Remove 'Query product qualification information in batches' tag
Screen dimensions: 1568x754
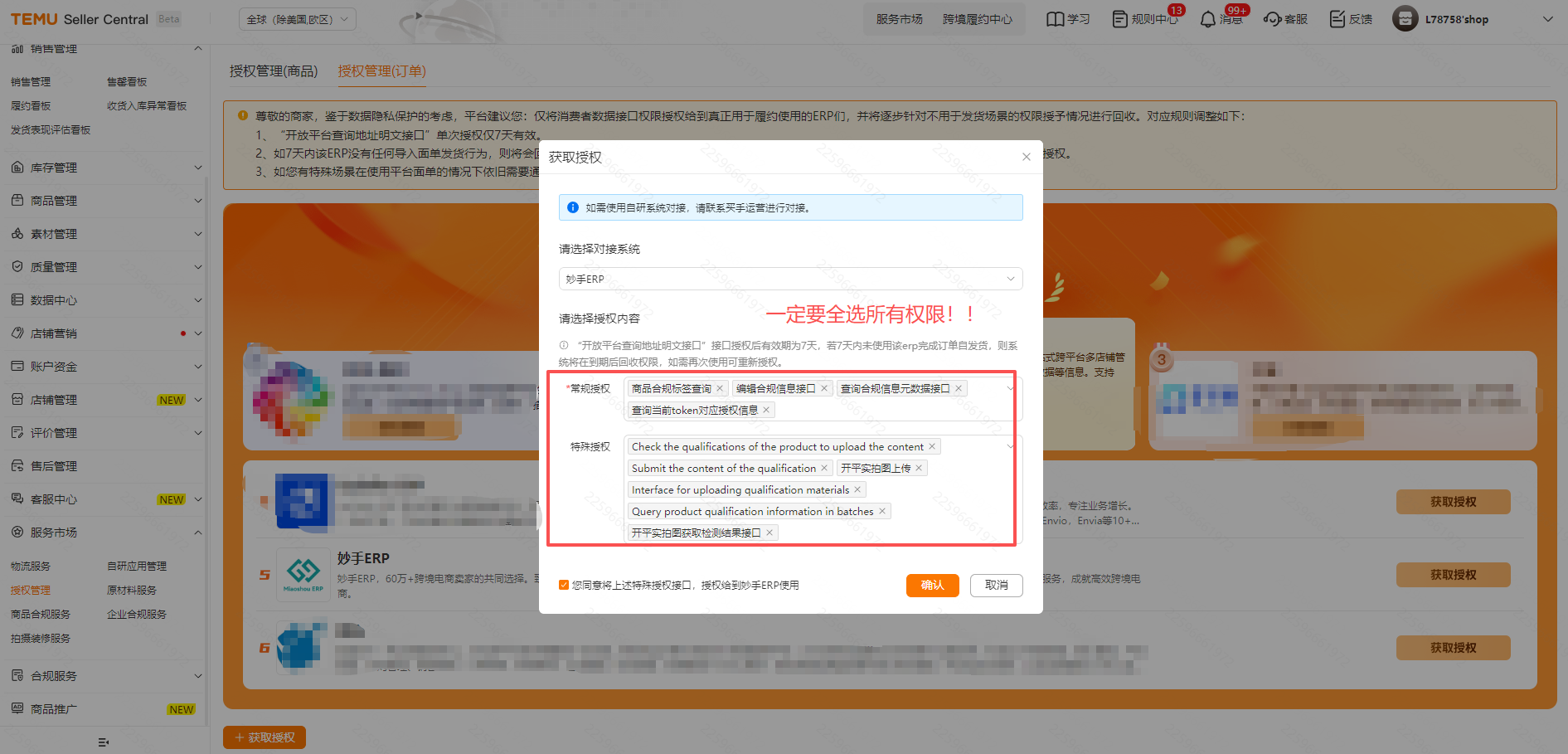point(882,511)
